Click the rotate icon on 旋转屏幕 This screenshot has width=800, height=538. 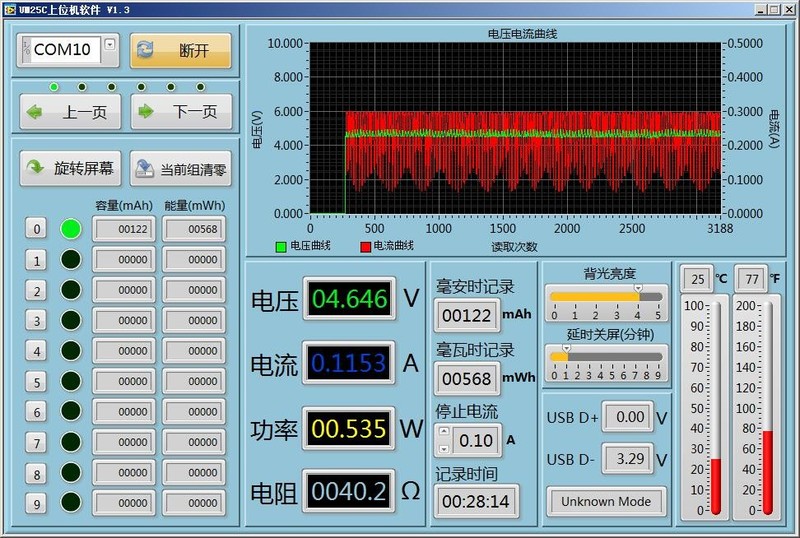[36, 169]
